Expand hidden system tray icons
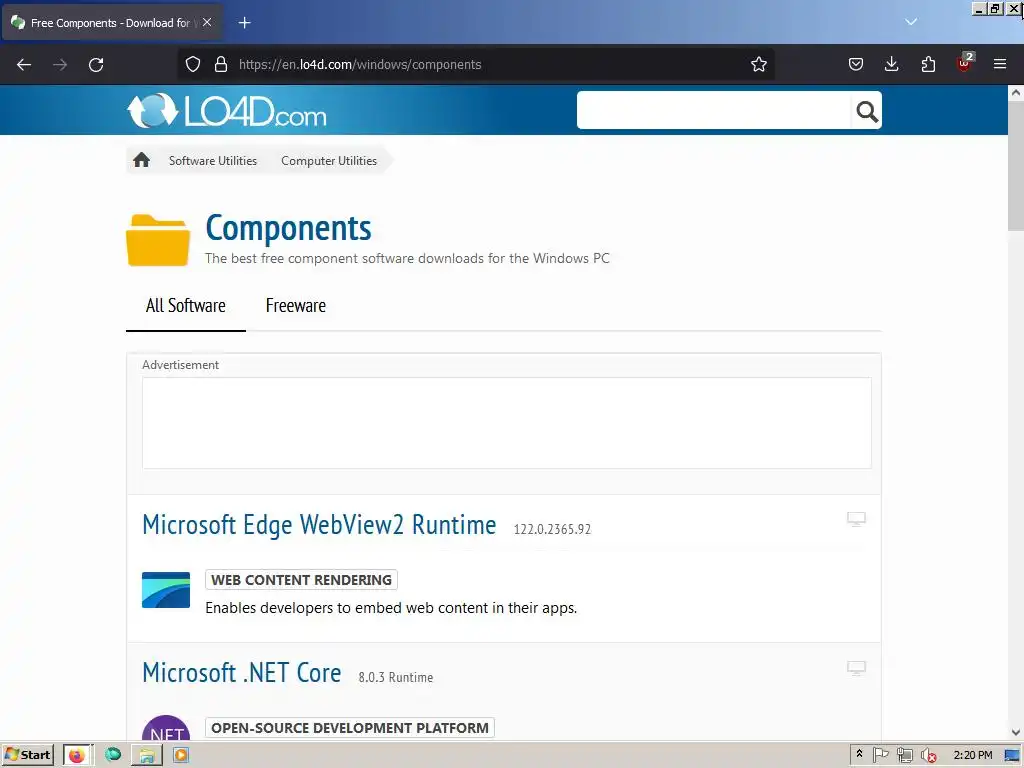Image resolution: width=1024 pixels, height=768 pixels. (859, 754)
